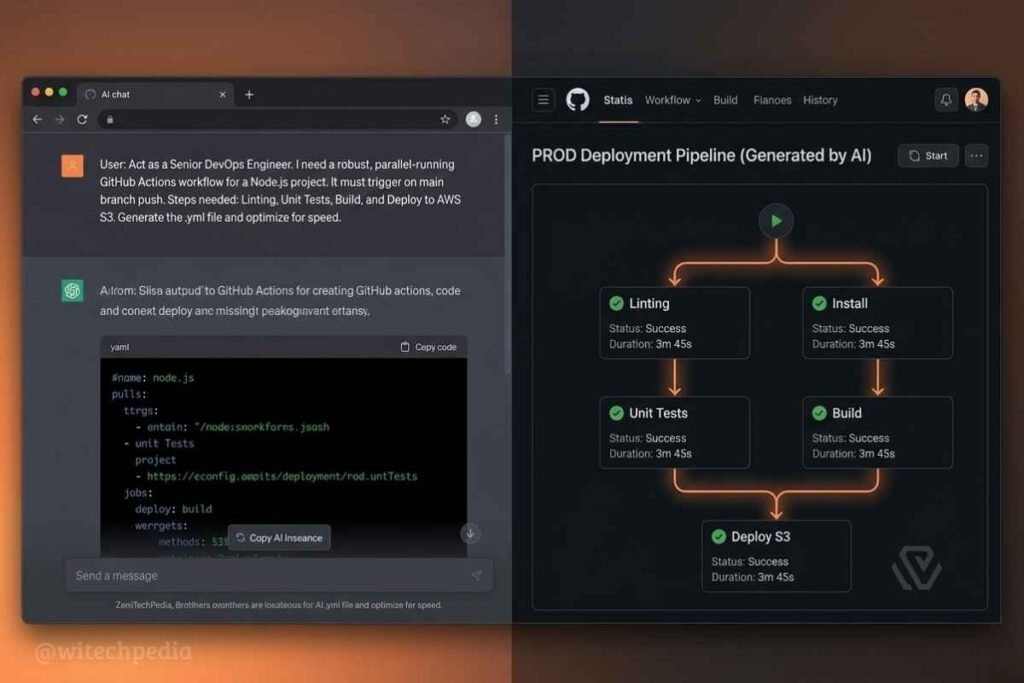
Task: Click your profile avatar in the GitHub header
Action: (x=977, y=99)
